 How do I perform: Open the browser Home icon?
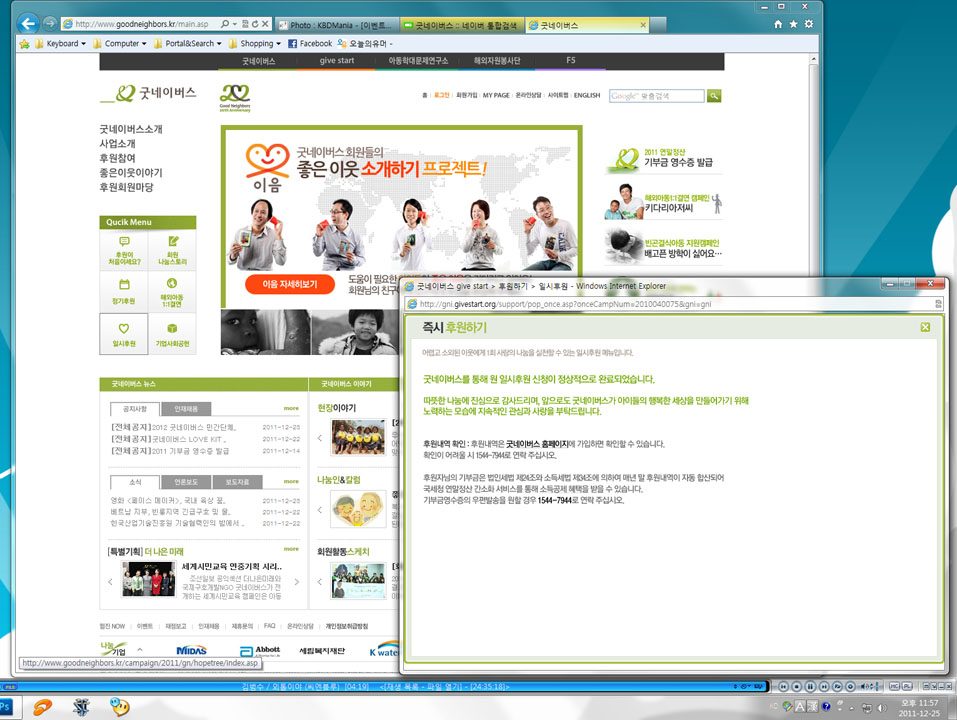pyautogui.click(x=778, y=24)
